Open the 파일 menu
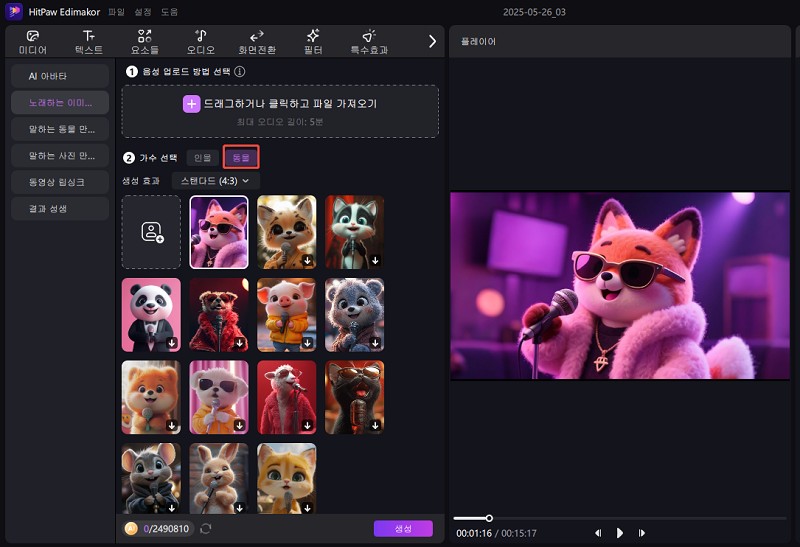The image size is (800, 547). [117, 11]
